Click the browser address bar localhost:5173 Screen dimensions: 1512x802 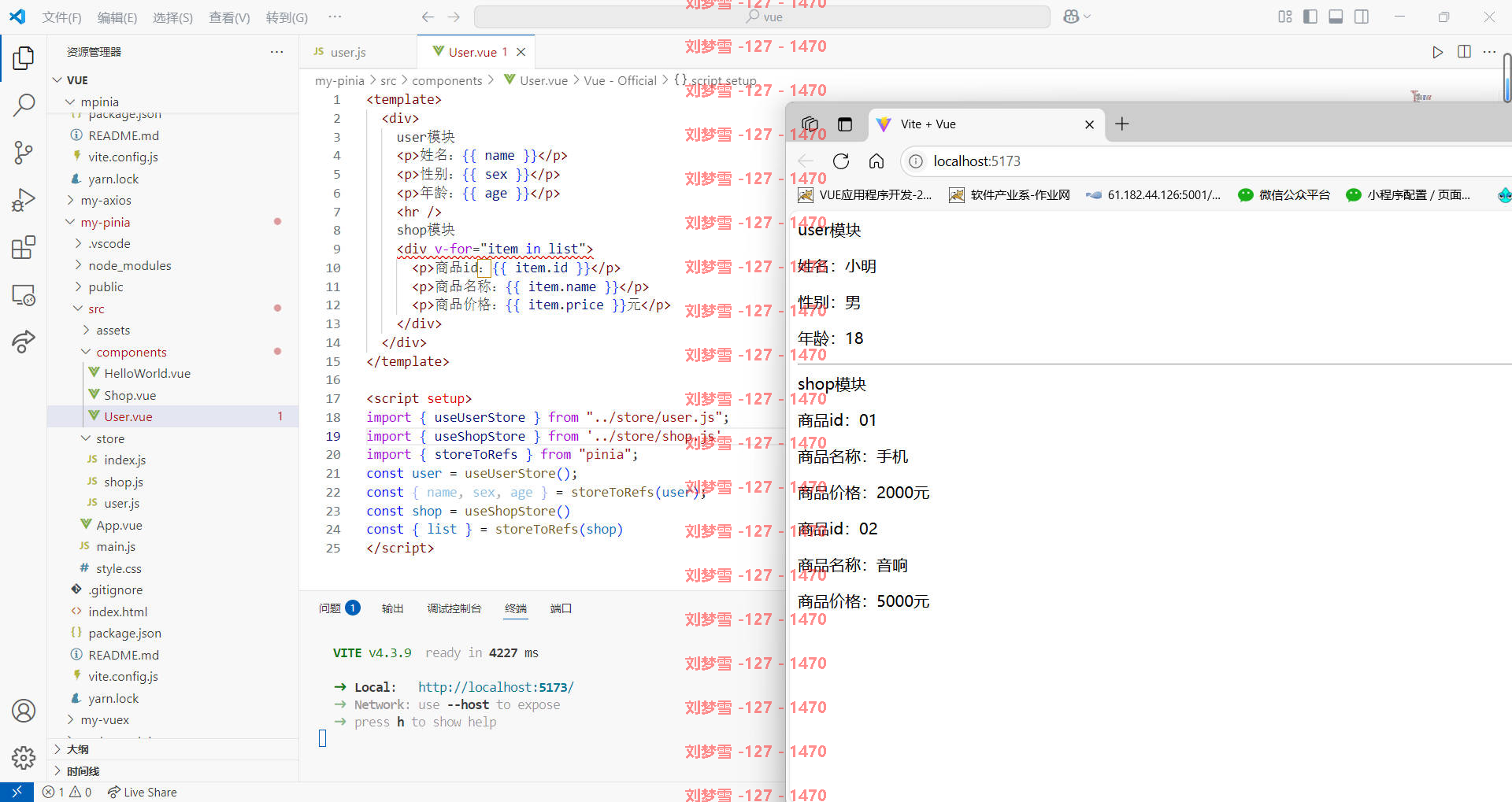(x=1205, y=161)
